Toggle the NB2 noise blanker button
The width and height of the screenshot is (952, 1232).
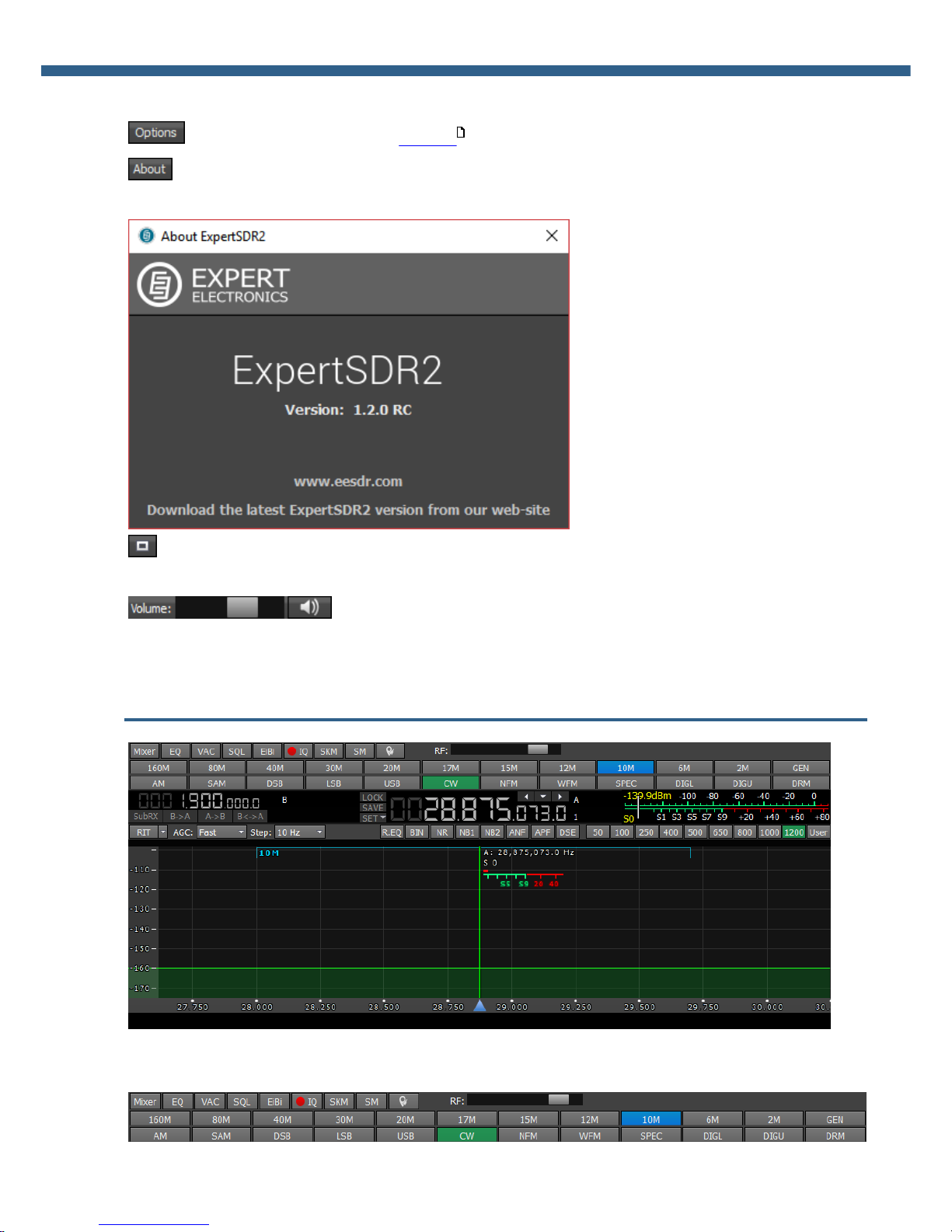tap(493, 832)
